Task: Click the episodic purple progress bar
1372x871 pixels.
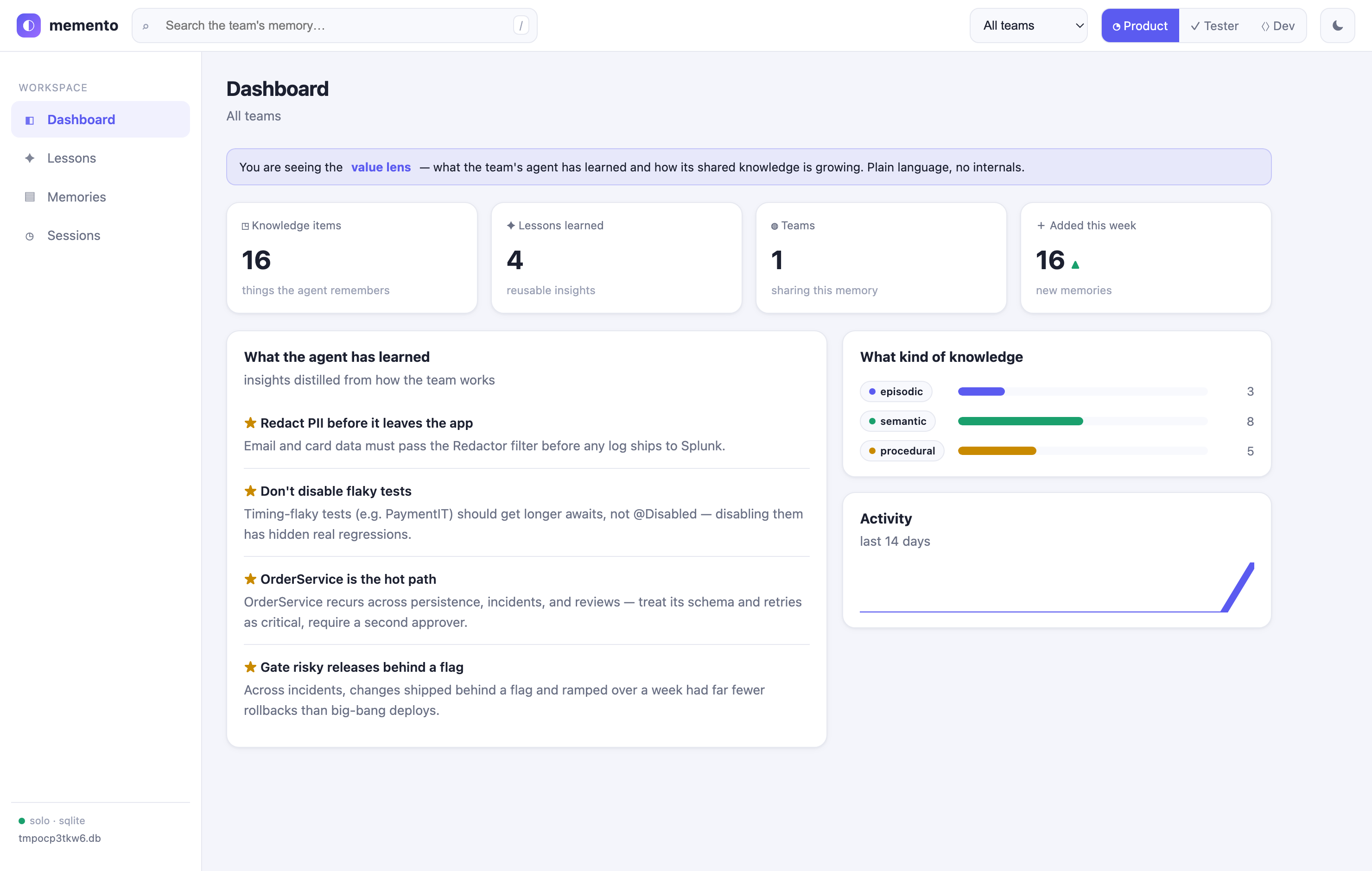Action: coord(981,391)
